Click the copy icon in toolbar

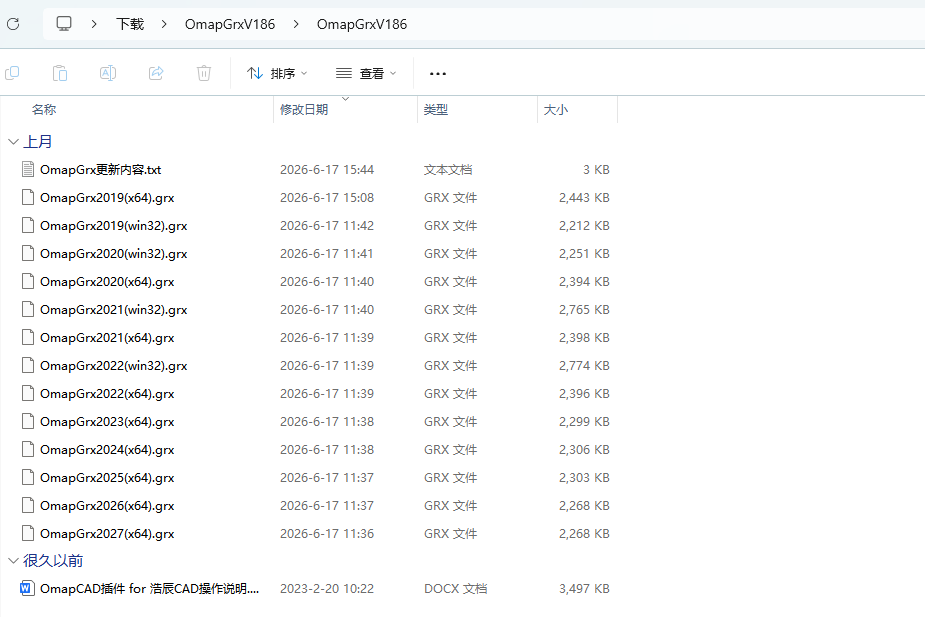tap(12, 73)
